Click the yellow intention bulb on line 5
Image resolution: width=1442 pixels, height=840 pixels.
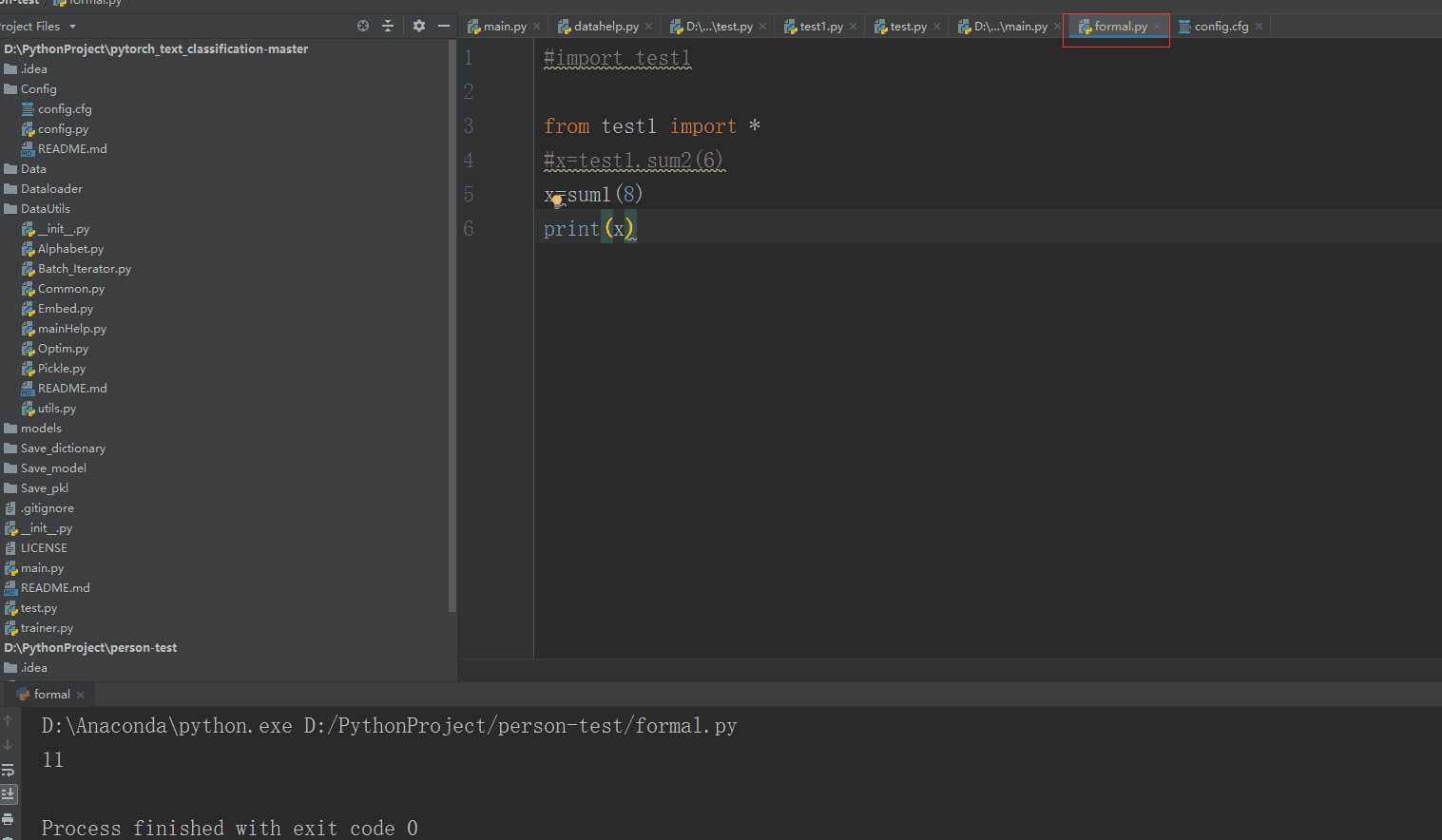tap(557, 200)
